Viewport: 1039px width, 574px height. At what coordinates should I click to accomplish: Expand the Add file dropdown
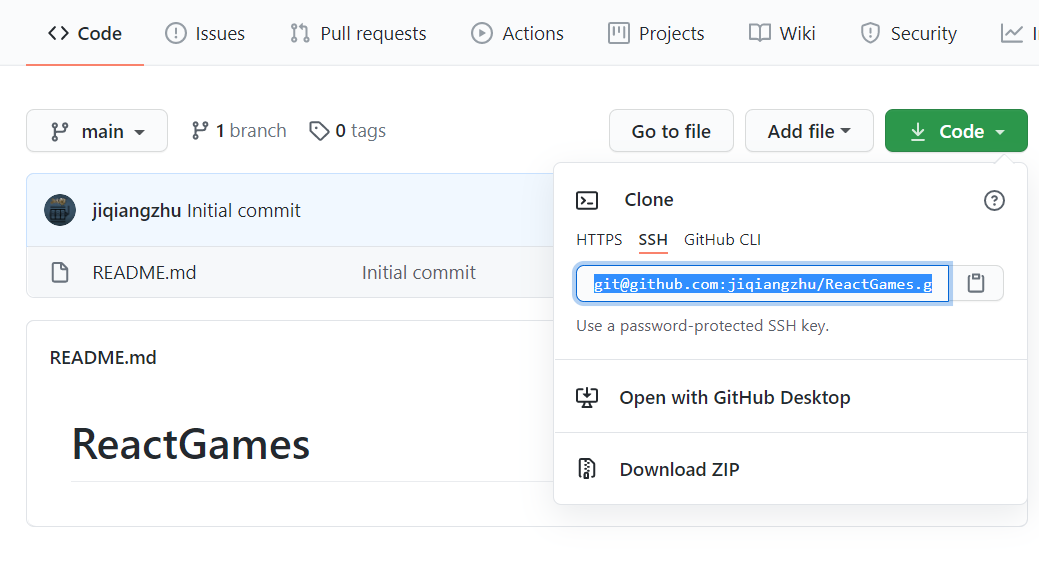(809, 131)
